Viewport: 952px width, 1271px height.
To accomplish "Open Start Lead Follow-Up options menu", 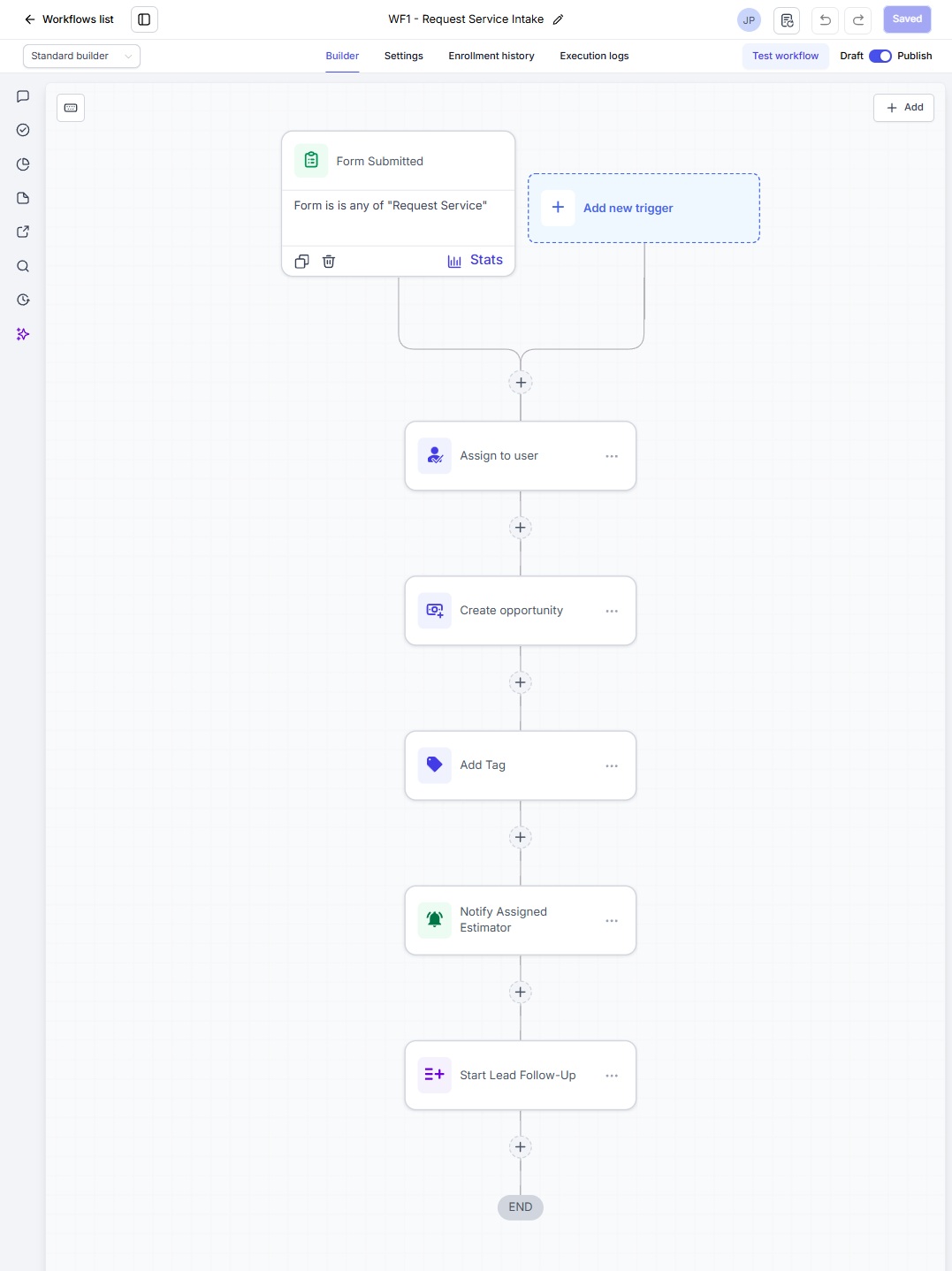I will tap(612, 1076).
